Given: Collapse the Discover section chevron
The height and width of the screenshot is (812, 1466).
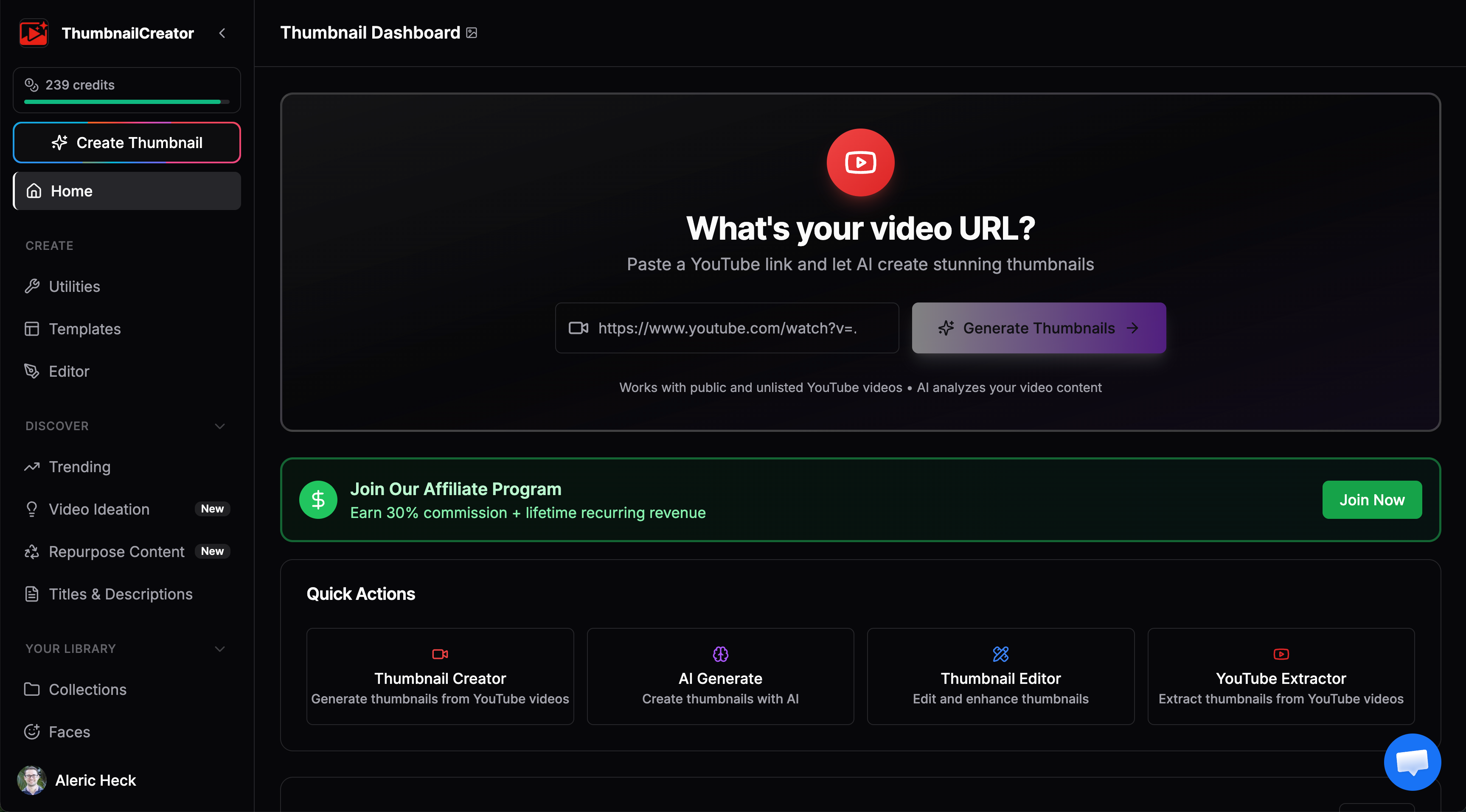Looking at the screenshot, I should [x=220, y=426].
